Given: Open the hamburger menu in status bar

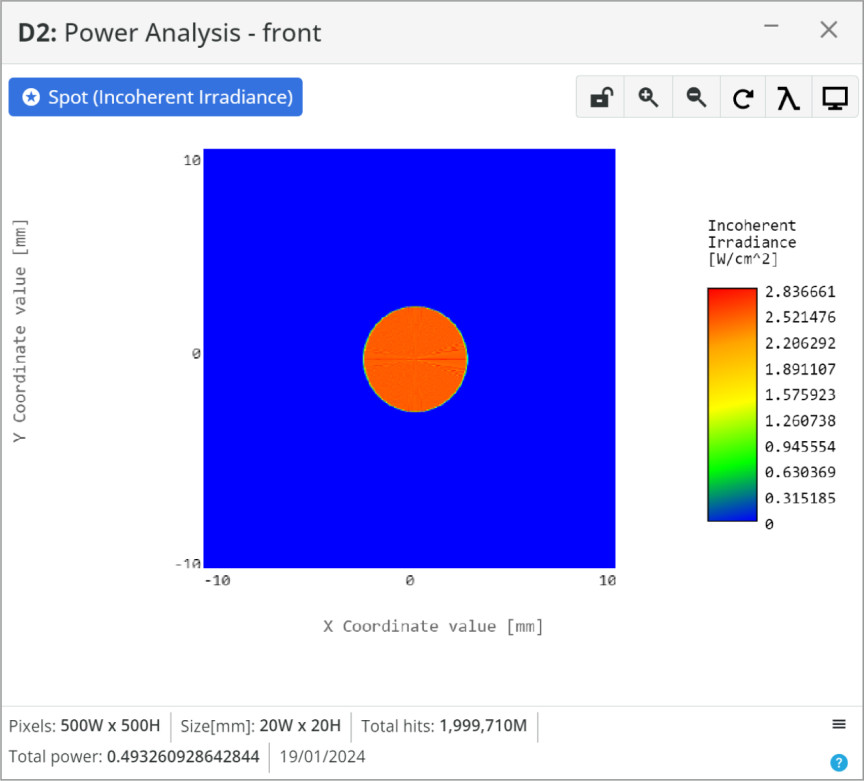Looking at the screenshot, I should pyautogui.click(x=839, y=724).
